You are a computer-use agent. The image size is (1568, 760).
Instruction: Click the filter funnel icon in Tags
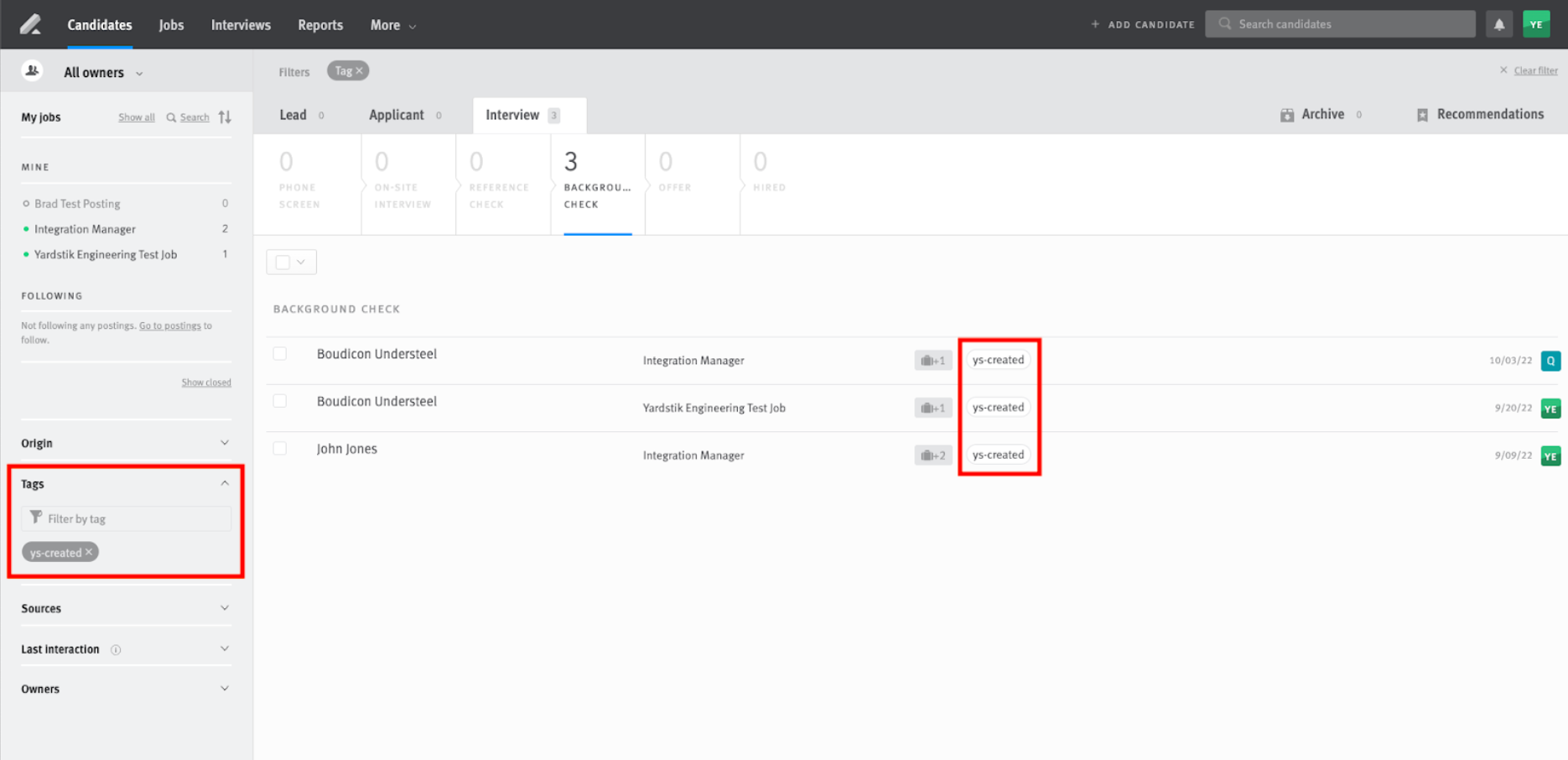click(36, 518)
